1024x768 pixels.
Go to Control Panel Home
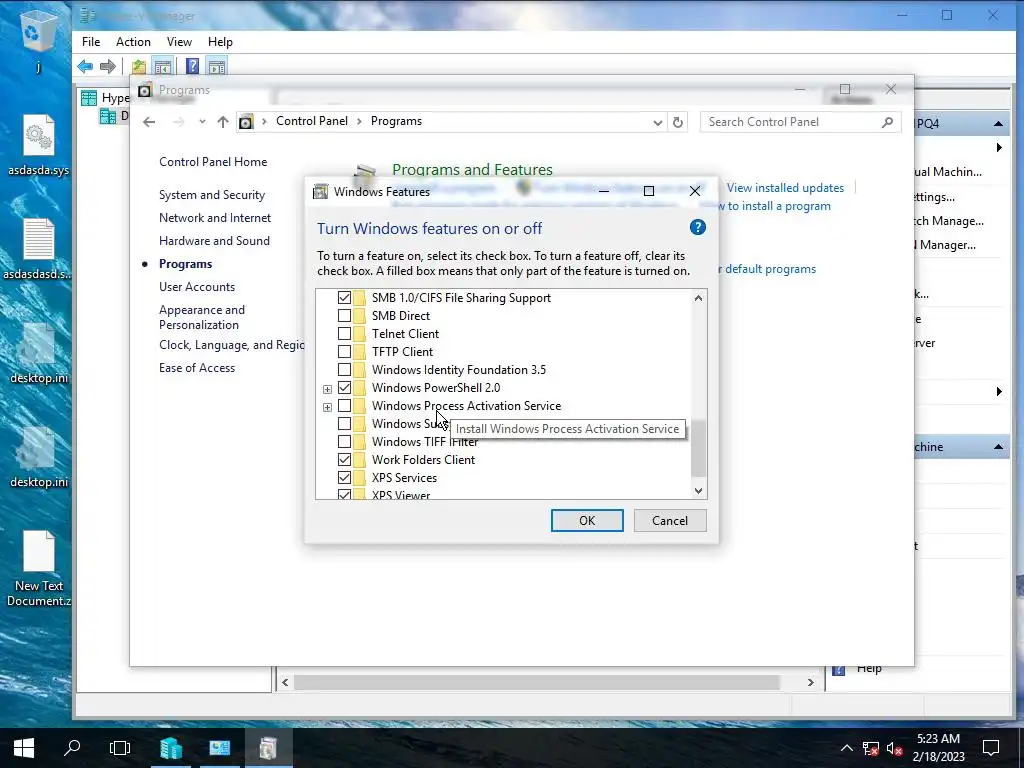213,162
